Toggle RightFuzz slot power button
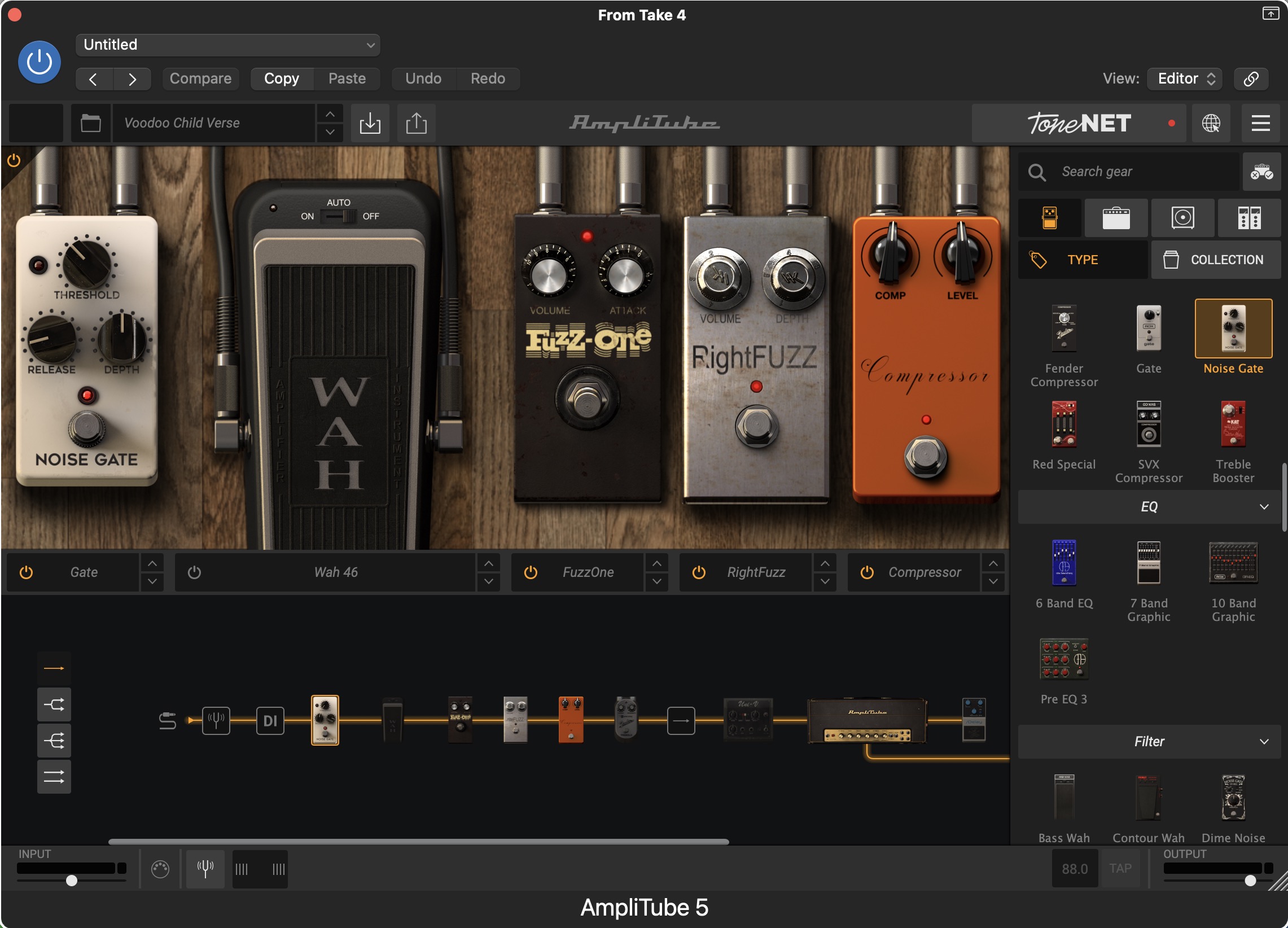 [x=699, y=572]
